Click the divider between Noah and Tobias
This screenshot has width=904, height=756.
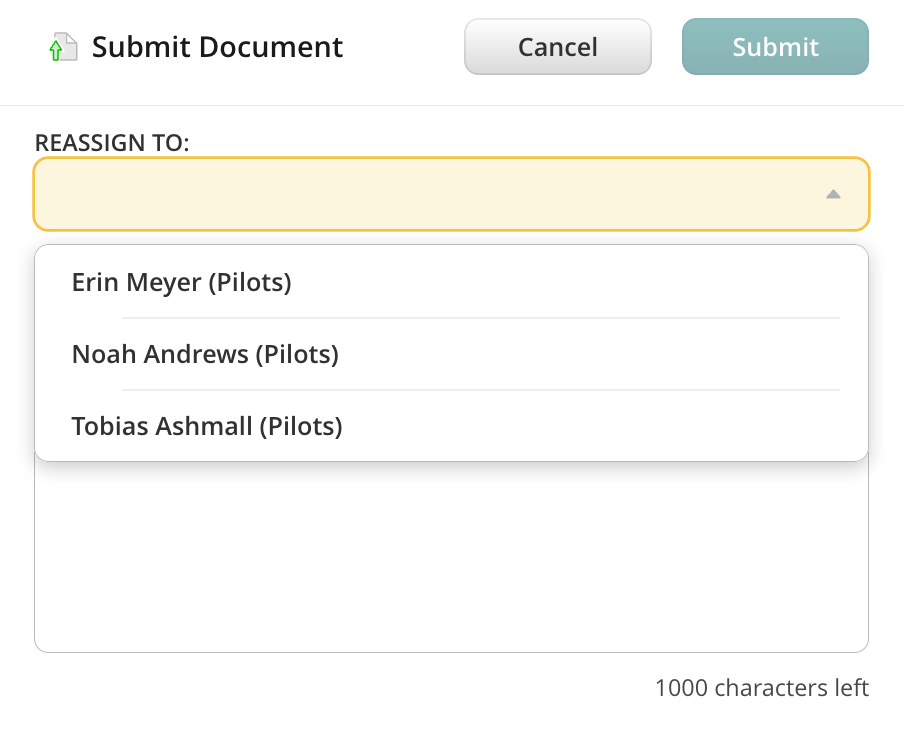coord(480,390)
